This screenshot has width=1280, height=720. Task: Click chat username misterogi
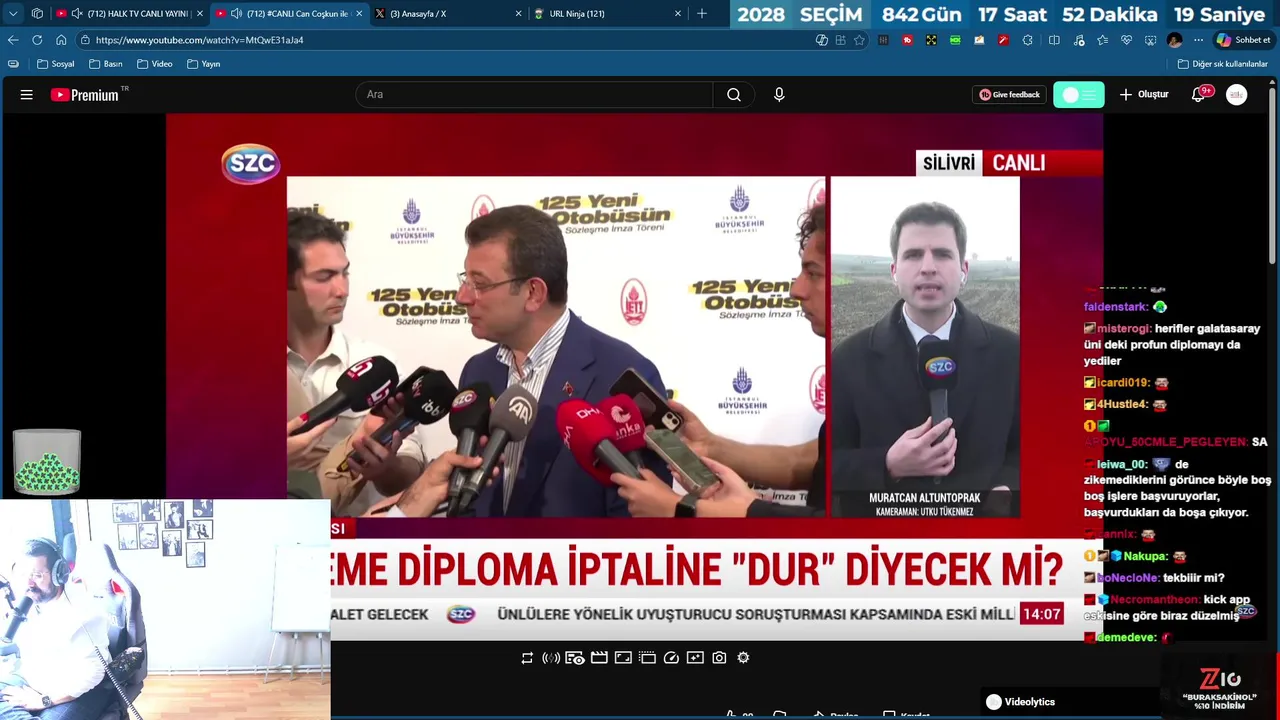(x=1123, y=329)
